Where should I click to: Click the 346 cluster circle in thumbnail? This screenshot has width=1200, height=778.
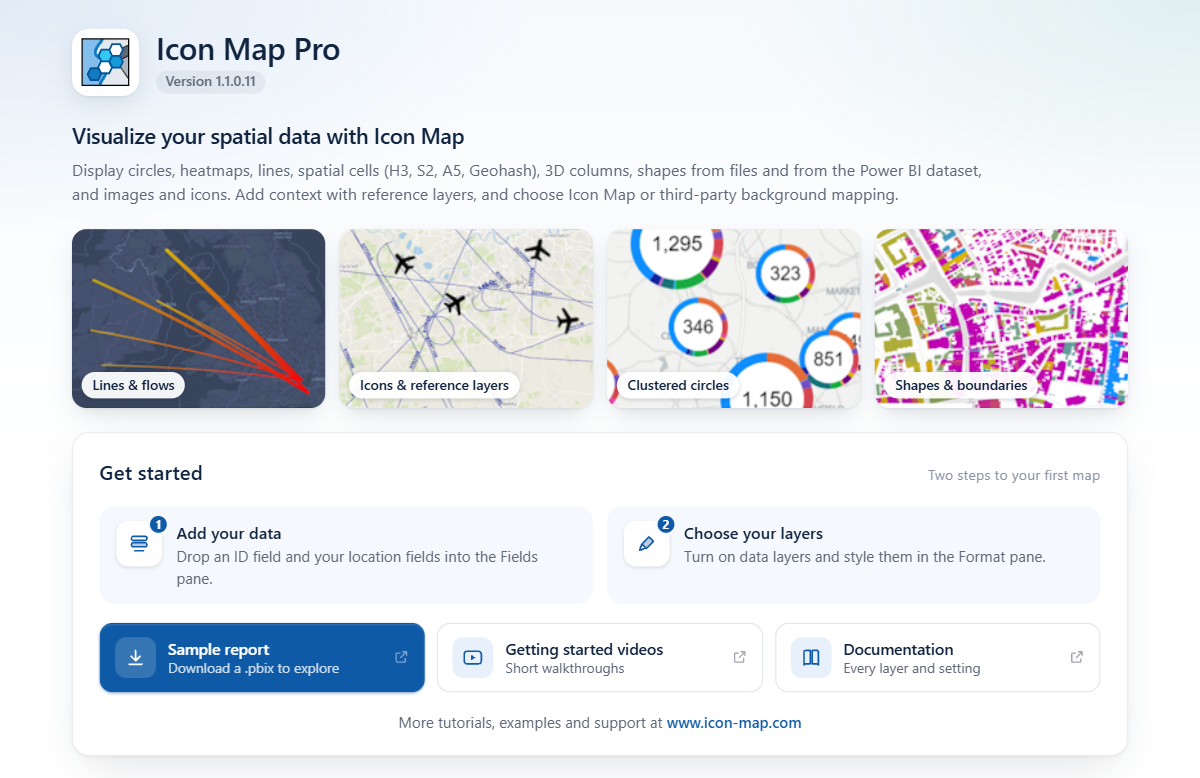[x=698, y=326]
